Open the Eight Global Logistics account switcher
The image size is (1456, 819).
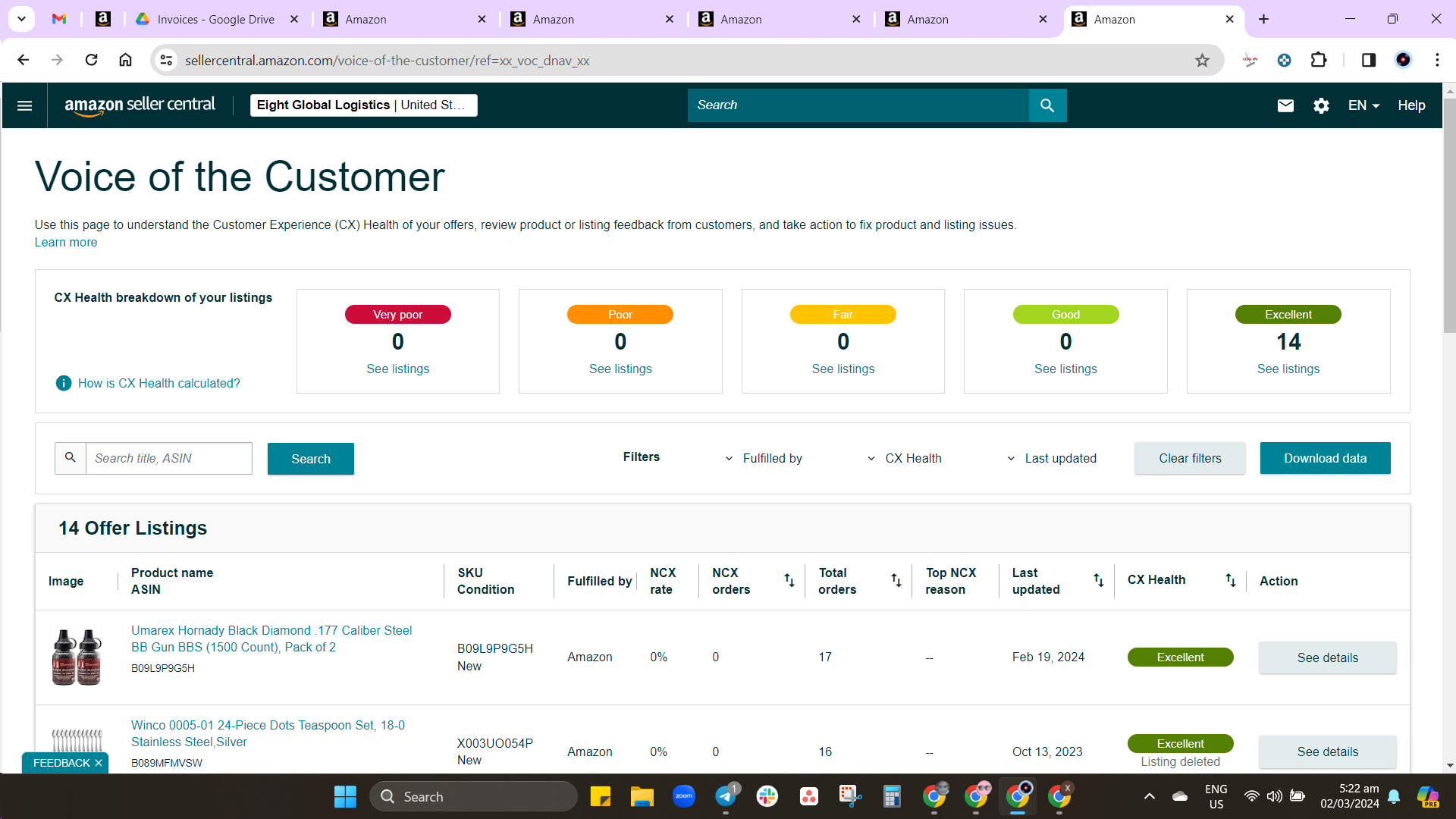point(364,105)
